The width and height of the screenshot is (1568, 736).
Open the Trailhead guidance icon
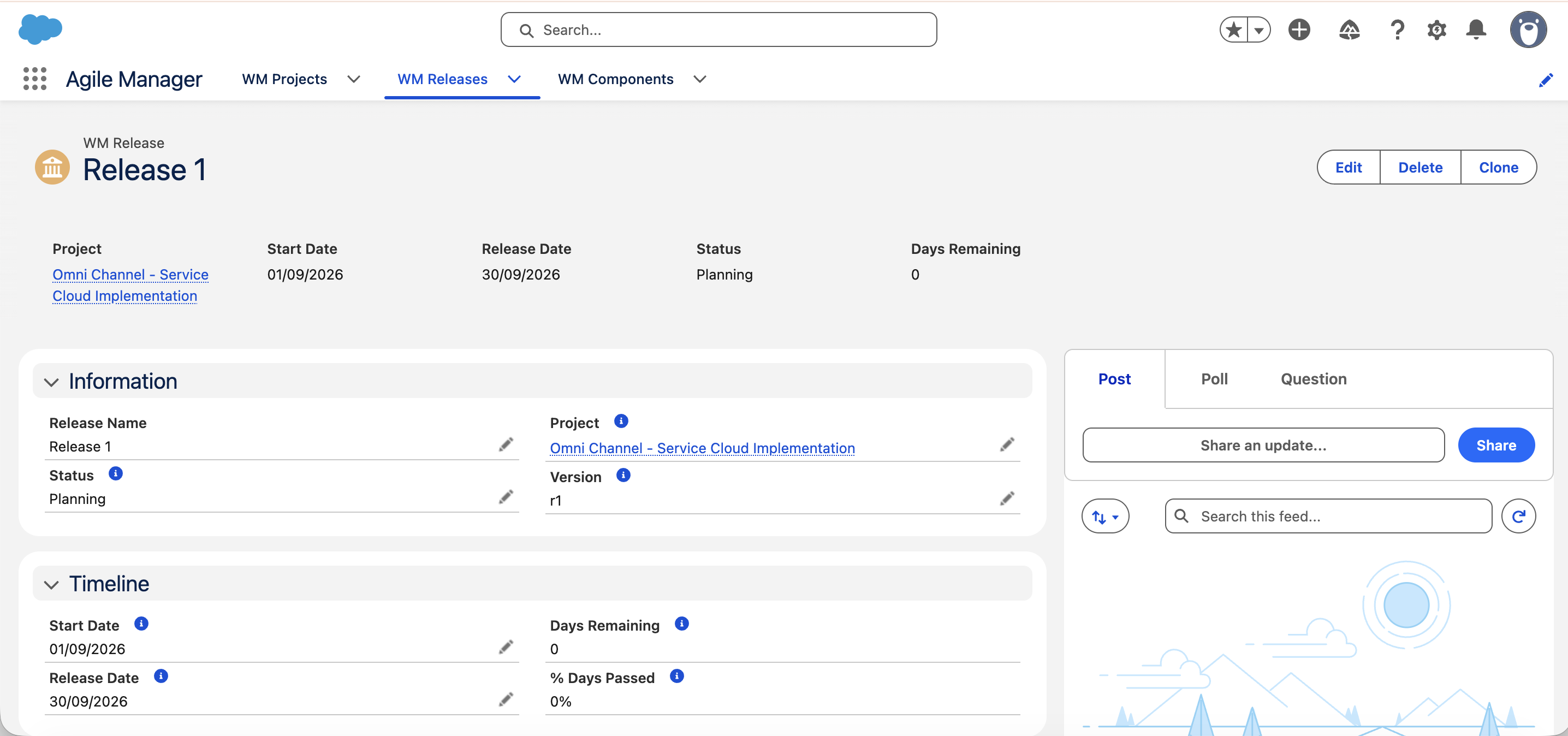(x=1350, y=30)
